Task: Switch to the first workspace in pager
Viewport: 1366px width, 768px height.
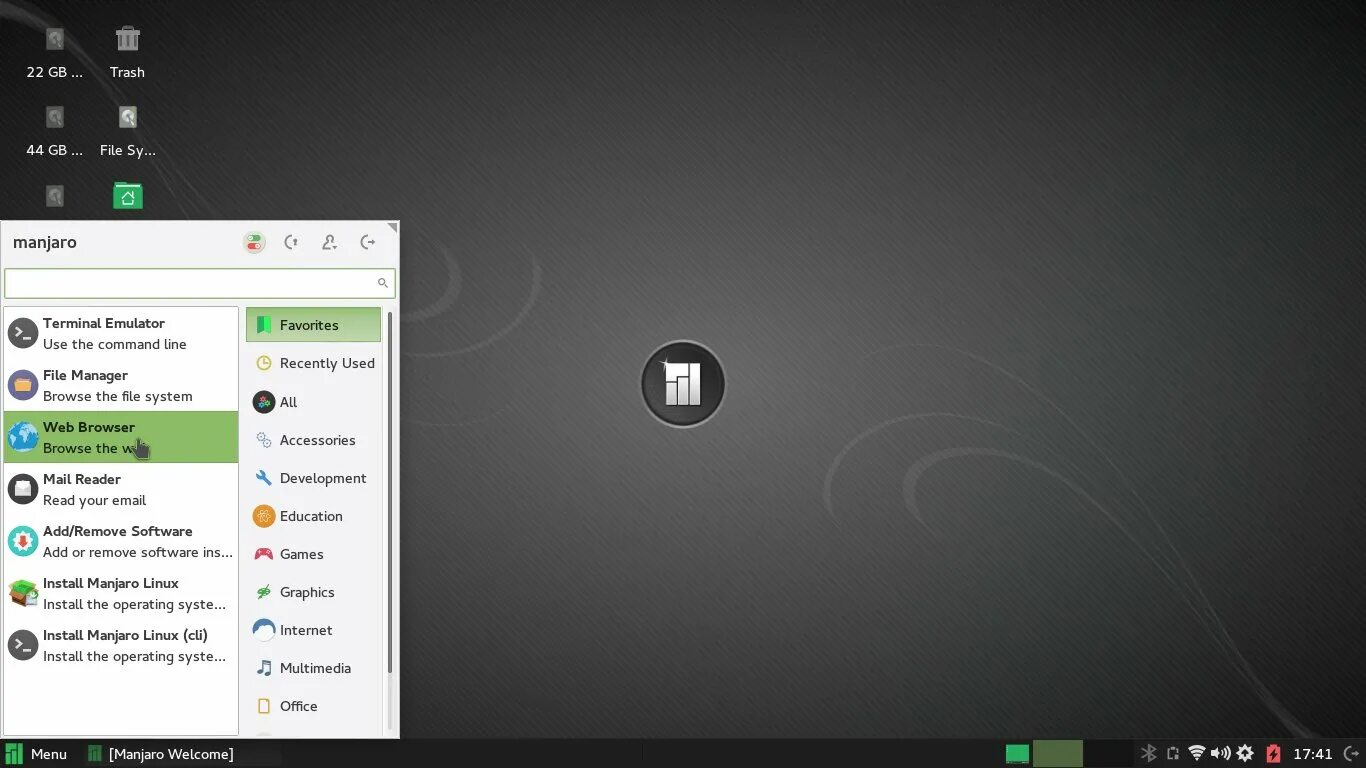Action: pos(1058,754)
